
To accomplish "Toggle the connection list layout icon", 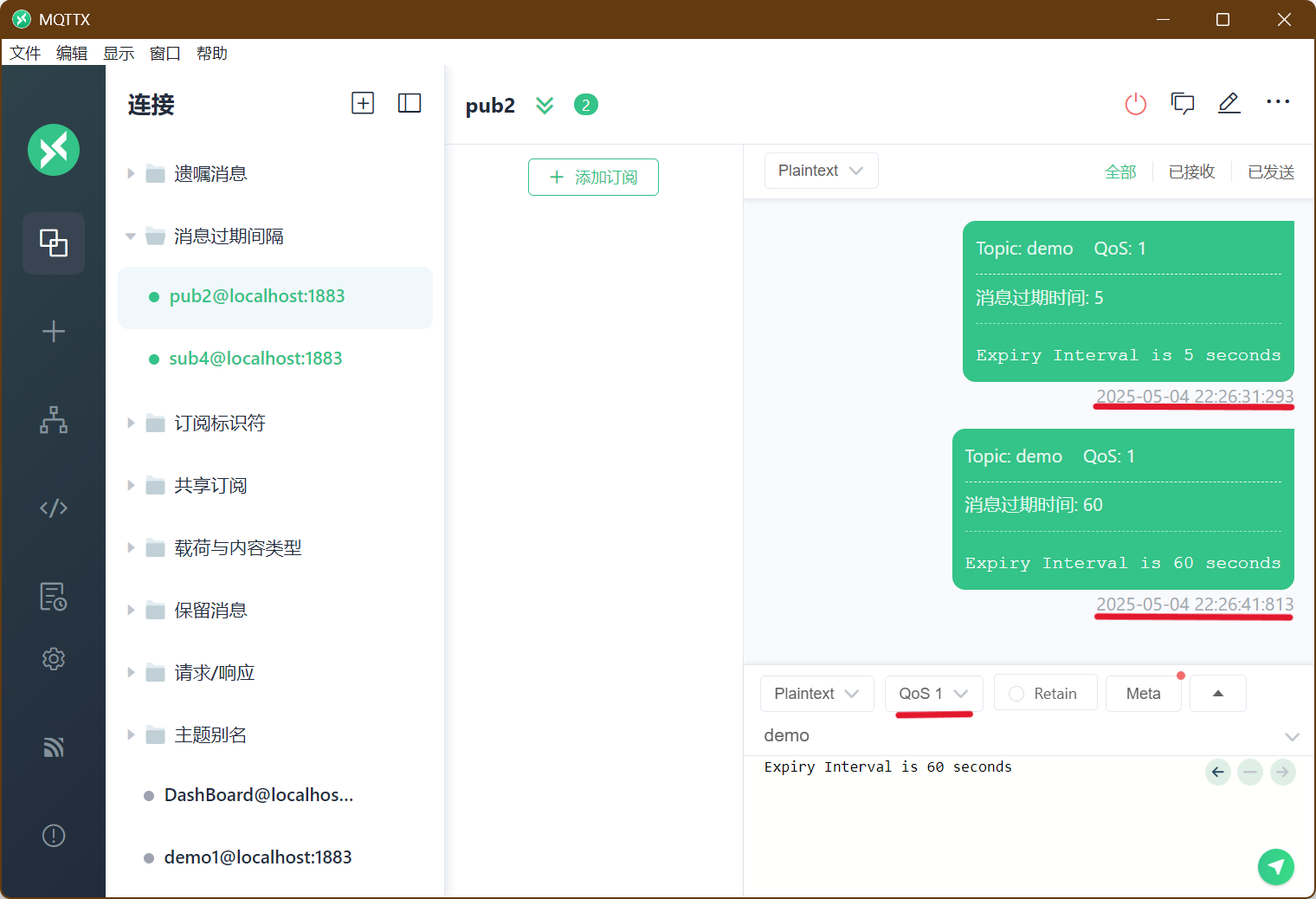I will 410,103.
